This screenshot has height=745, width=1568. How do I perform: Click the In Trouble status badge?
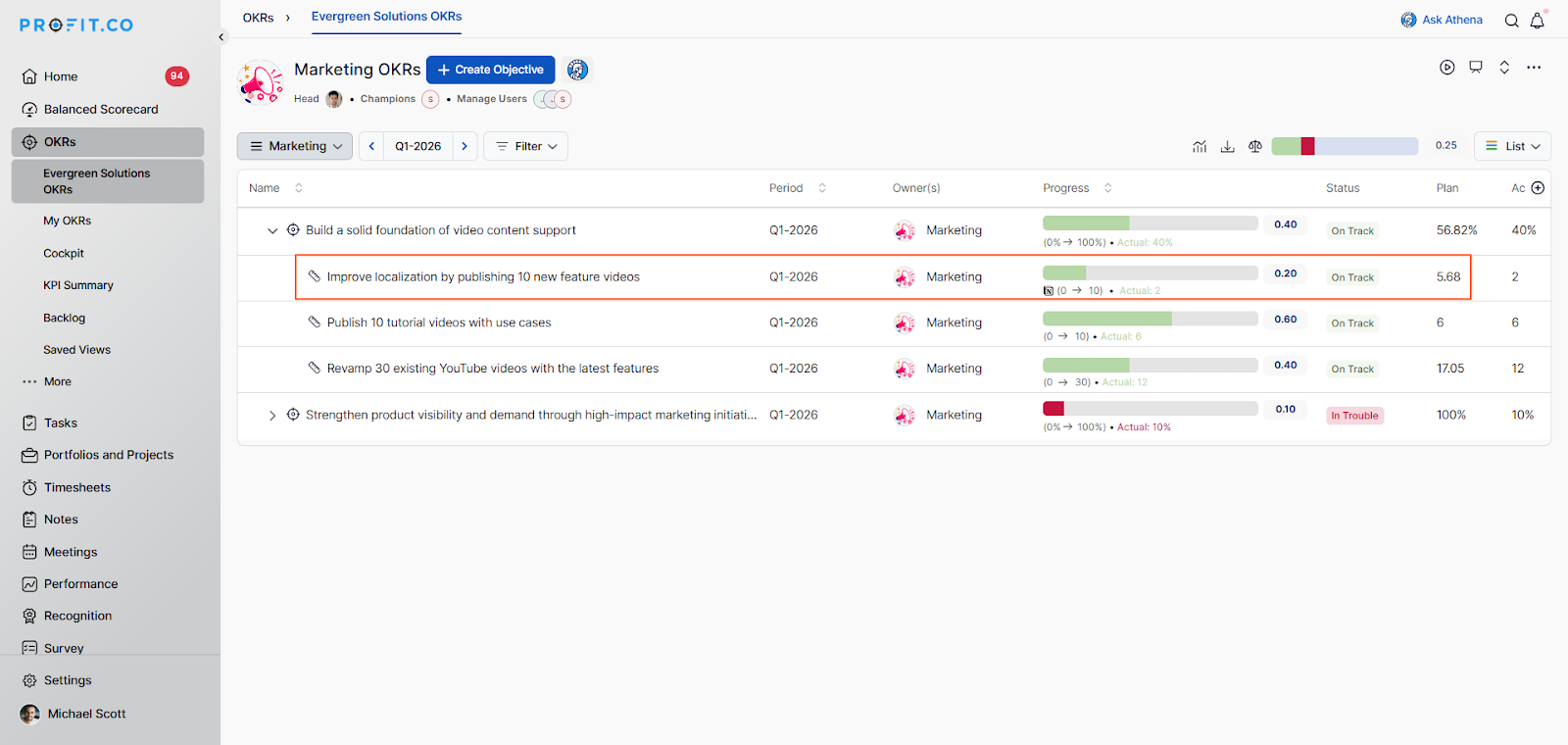point(1354,416)
